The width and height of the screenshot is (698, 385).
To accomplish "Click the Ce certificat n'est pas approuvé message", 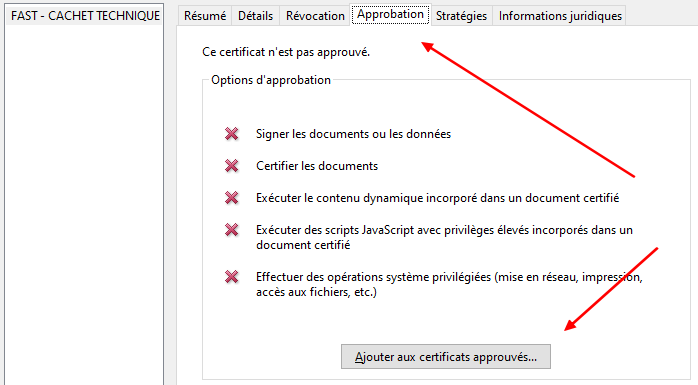I will pyautogui.click(x=286, y=52).
